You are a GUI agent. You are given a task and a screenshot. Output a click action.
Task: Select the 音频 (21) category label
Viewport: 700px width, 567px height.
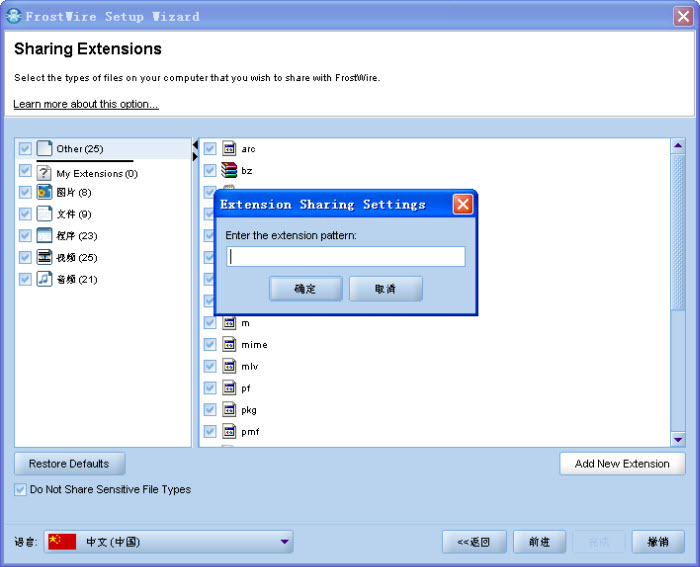pos(77,279)
